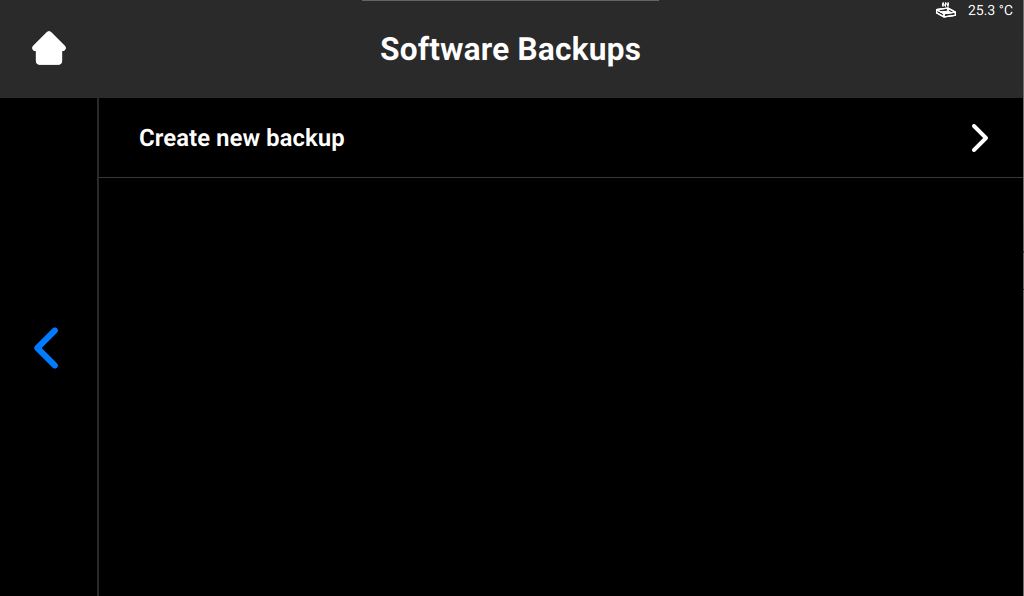Click the bed temperature indicator icon
Image resolution: width=1024 pixels, height=596 pixels.
946,10
